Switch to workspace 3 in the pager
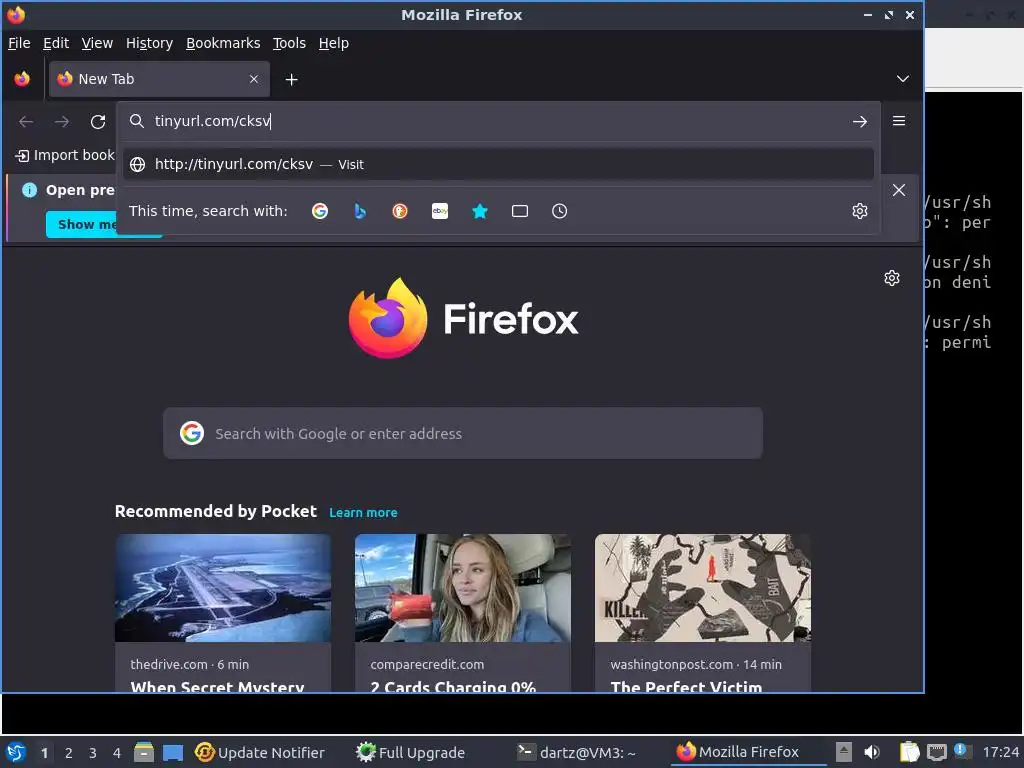Screen dimensions: 1024x768 click(x=93, y=753)
